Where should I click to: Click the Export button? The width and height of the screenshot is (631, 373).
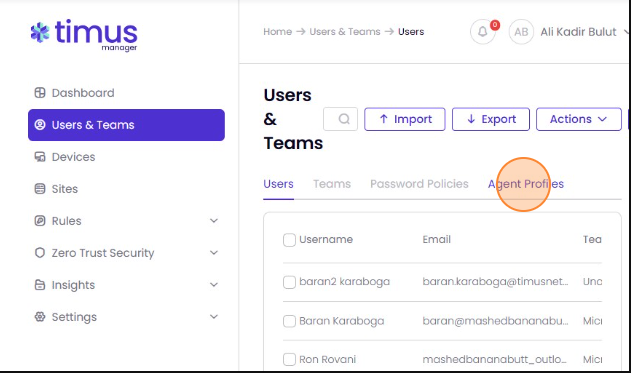491,119
